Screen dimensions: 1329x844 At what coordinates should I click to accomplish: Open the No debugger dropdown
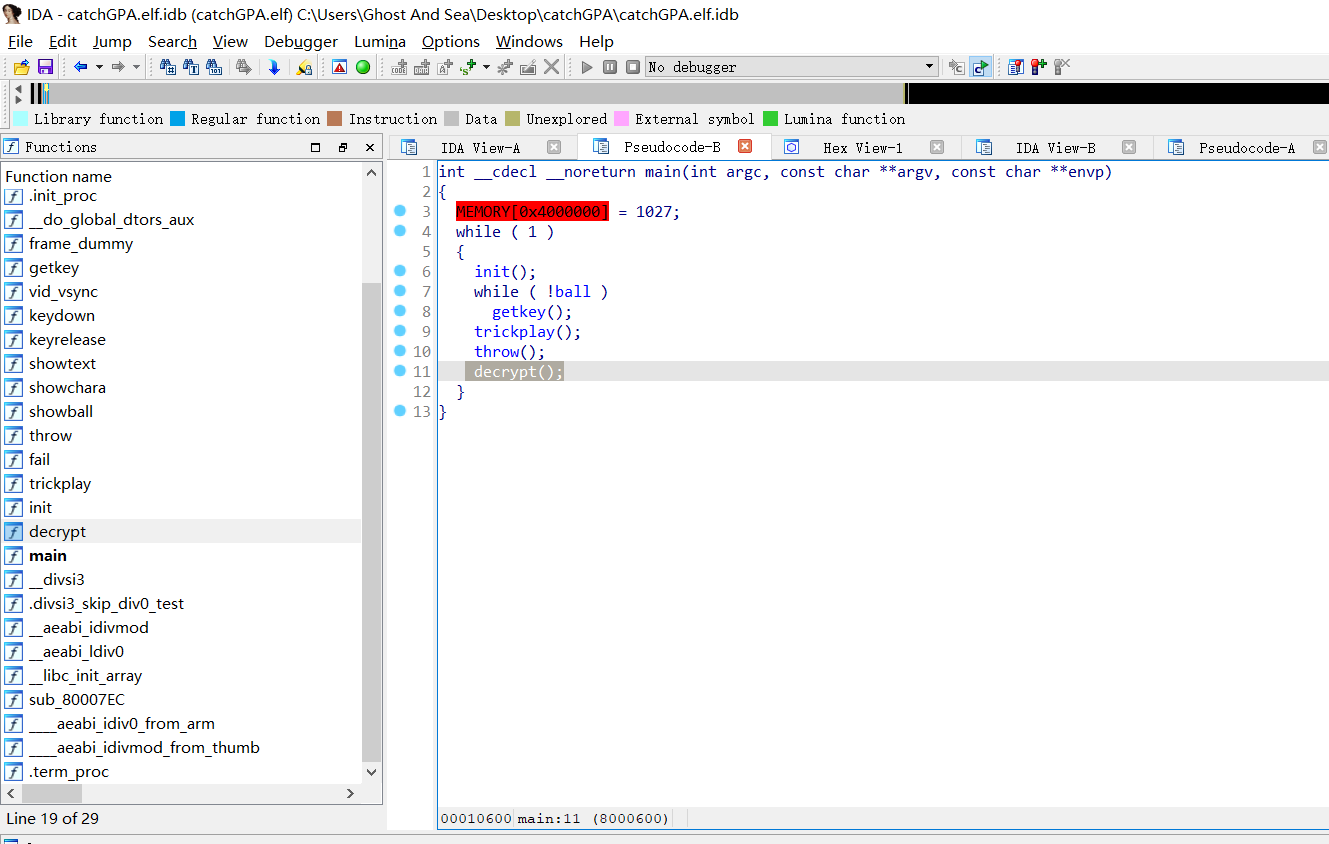click(929, 67)
